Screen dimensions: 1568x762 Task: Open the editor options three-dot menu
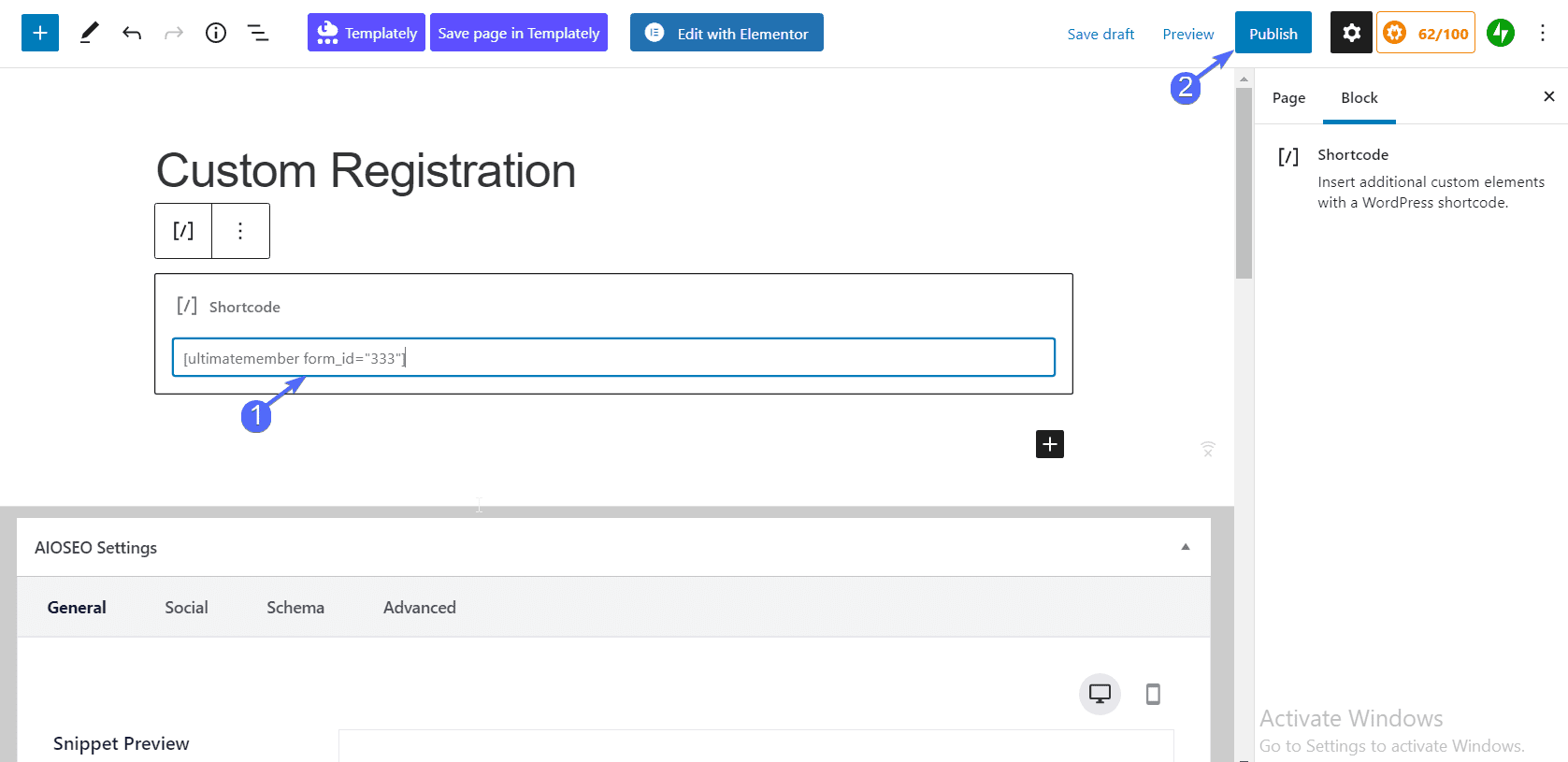[x=1543, y=33]
